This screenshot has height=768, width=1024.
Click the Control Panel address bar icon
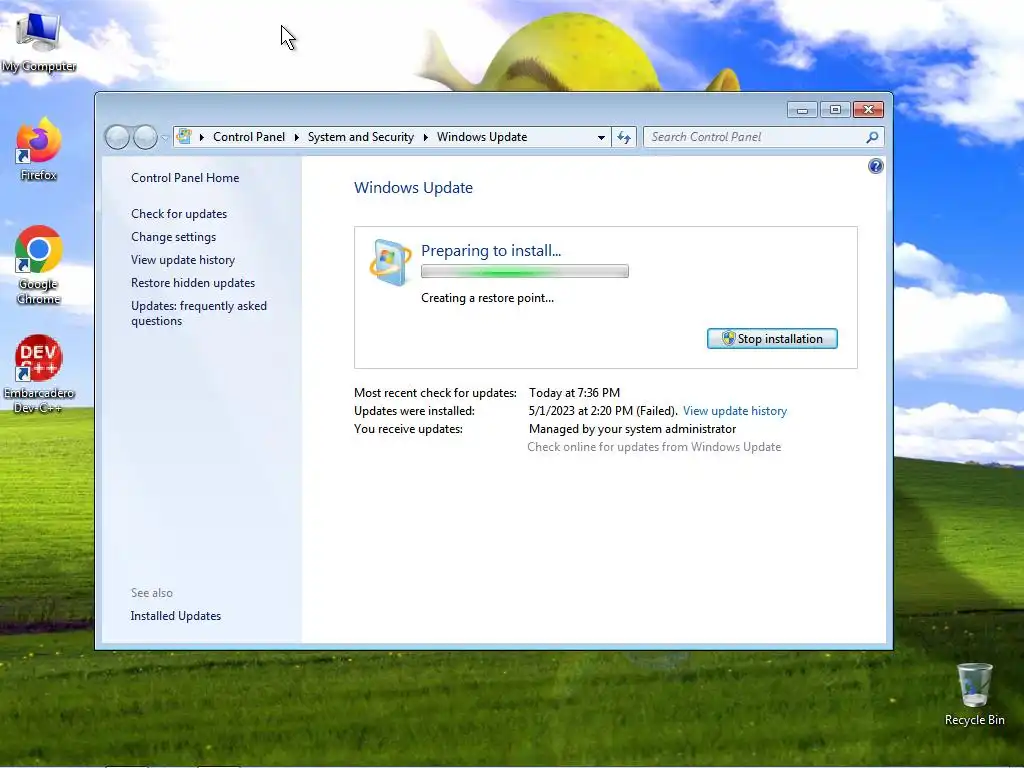point(185,136)
